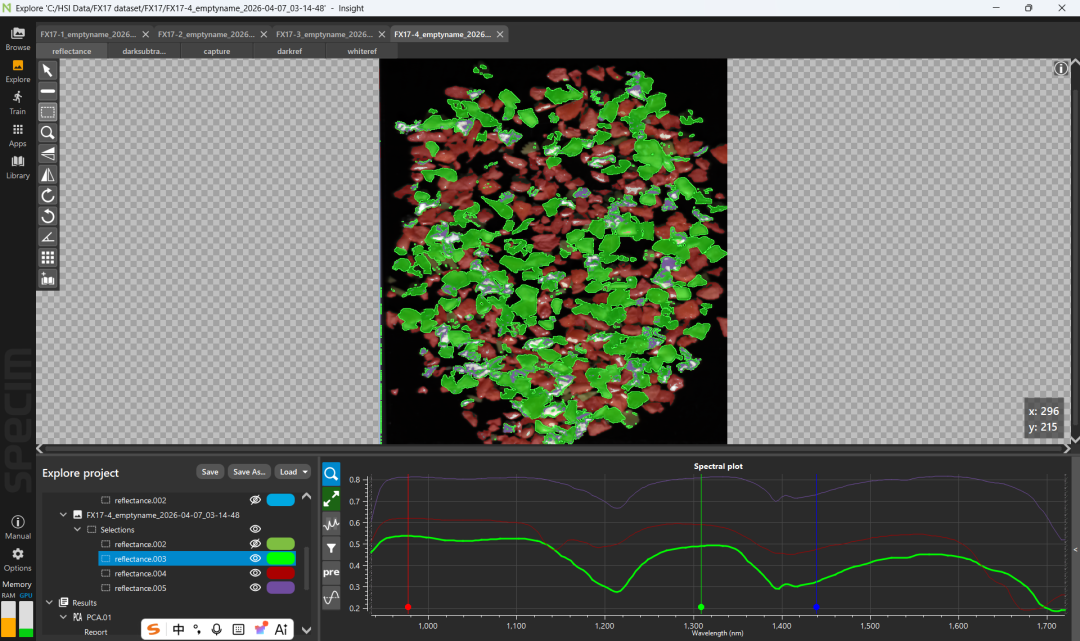The image size is (1080, 641).
Task: Collapse the Results tree node
Action: coord(50,602)
